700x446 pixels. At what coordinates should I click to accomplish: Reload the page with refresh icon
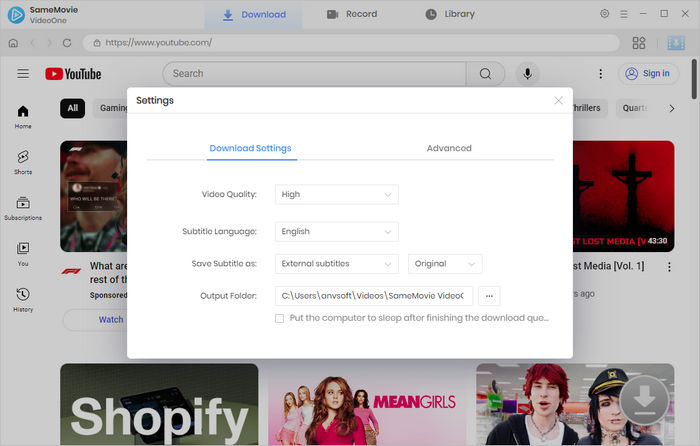tap(67, 43)
